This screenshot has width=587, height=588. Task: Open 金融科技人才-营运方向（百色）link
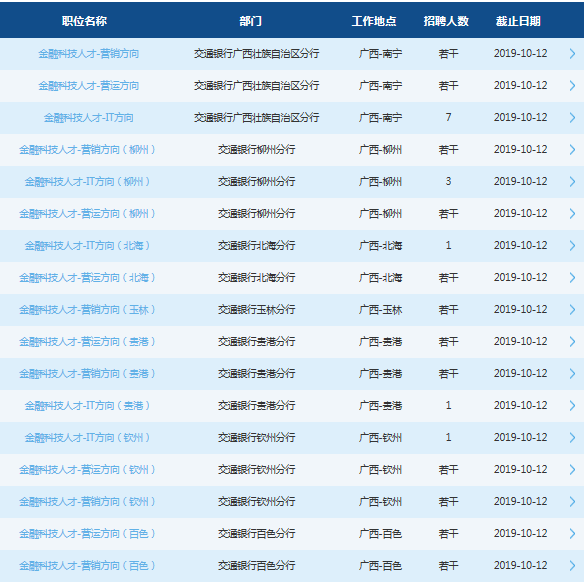pyautogui.click(x=87, y=534)
